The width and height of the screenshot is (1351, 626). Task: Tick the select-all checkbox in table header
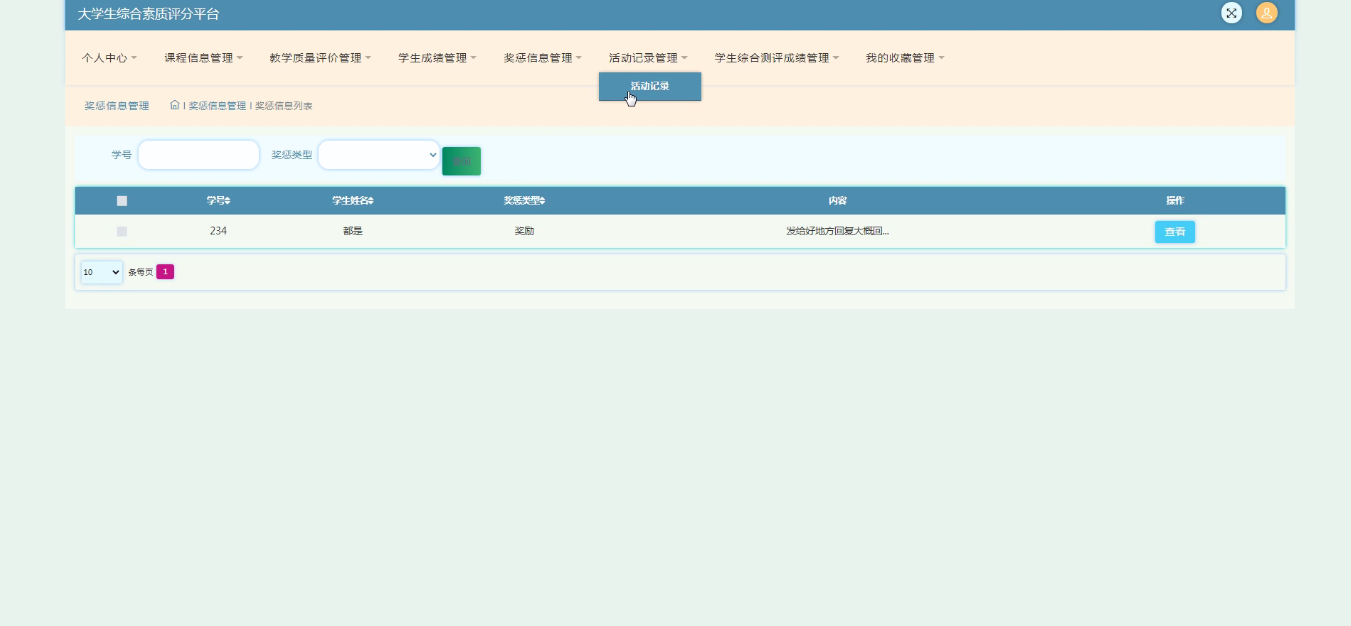[122, 201]
